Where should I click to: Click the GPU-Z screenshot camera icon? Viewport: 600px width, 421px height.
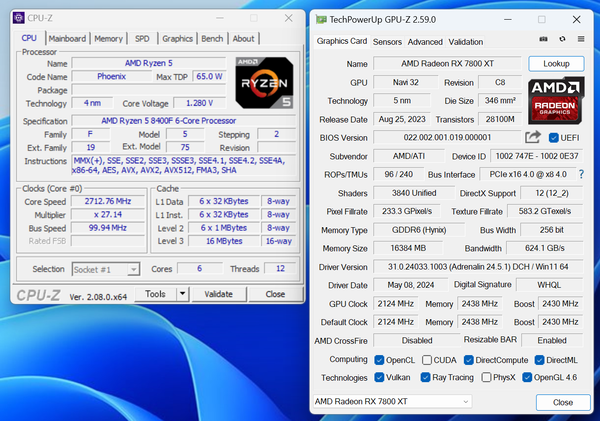(x=543, y=39)
